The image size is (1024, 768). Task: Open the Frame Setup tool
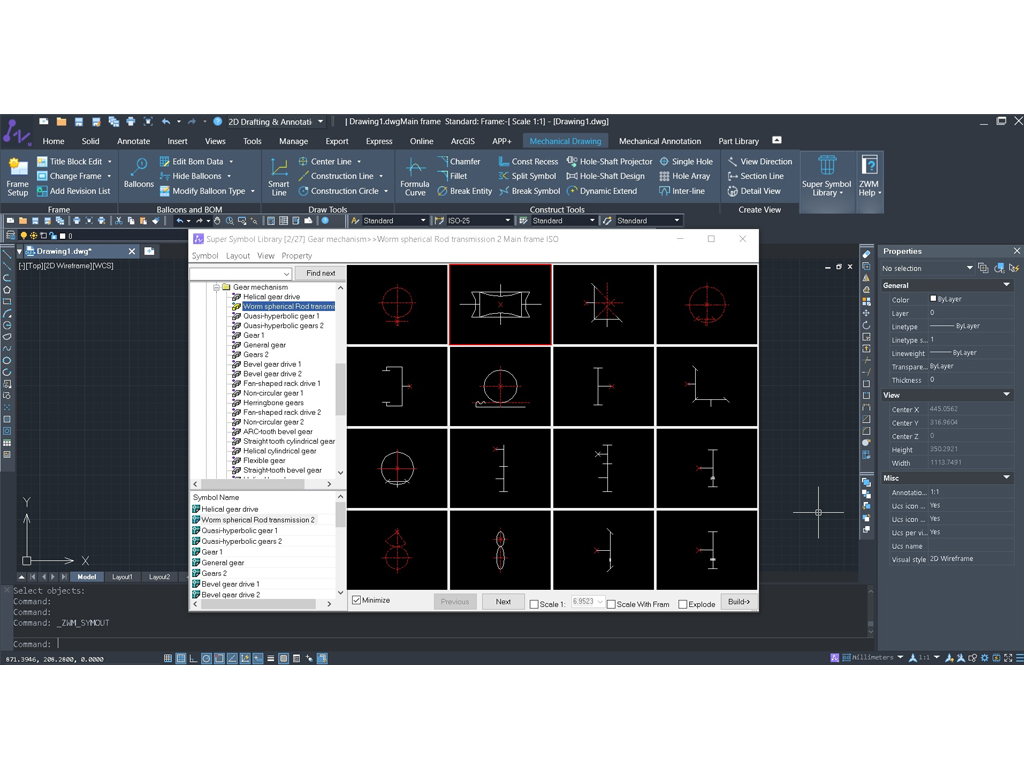pos(18,174)
